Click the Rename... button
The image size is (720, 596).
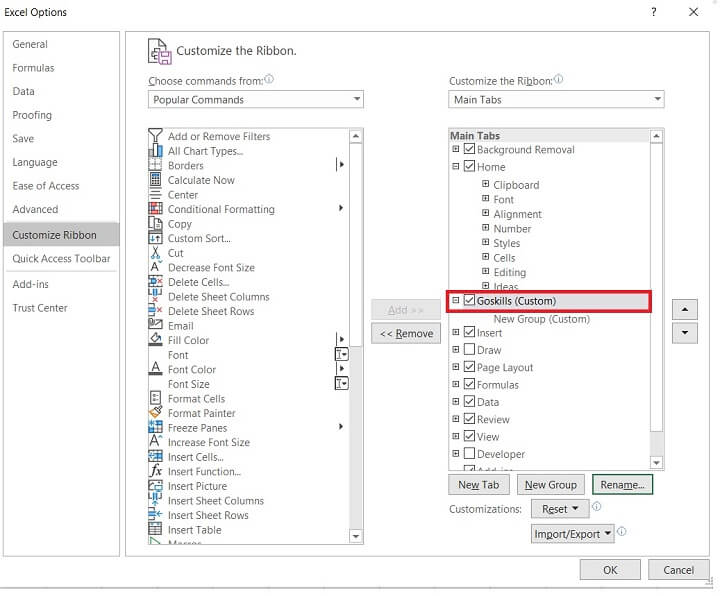click(622, 485)
